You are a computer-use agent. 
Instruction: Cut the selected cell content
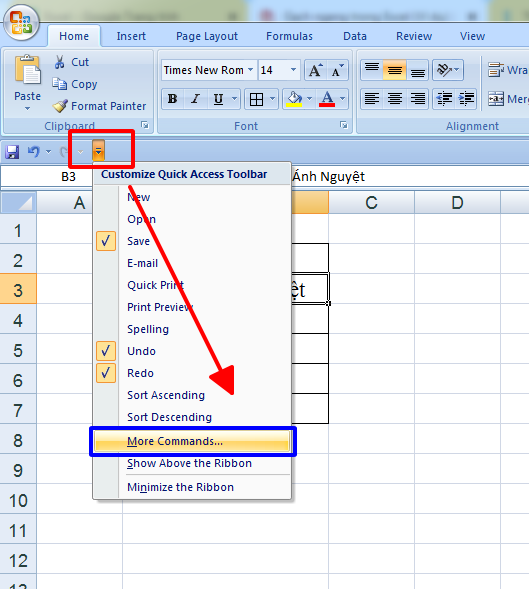pyautogui.click(x=71, y=62)
